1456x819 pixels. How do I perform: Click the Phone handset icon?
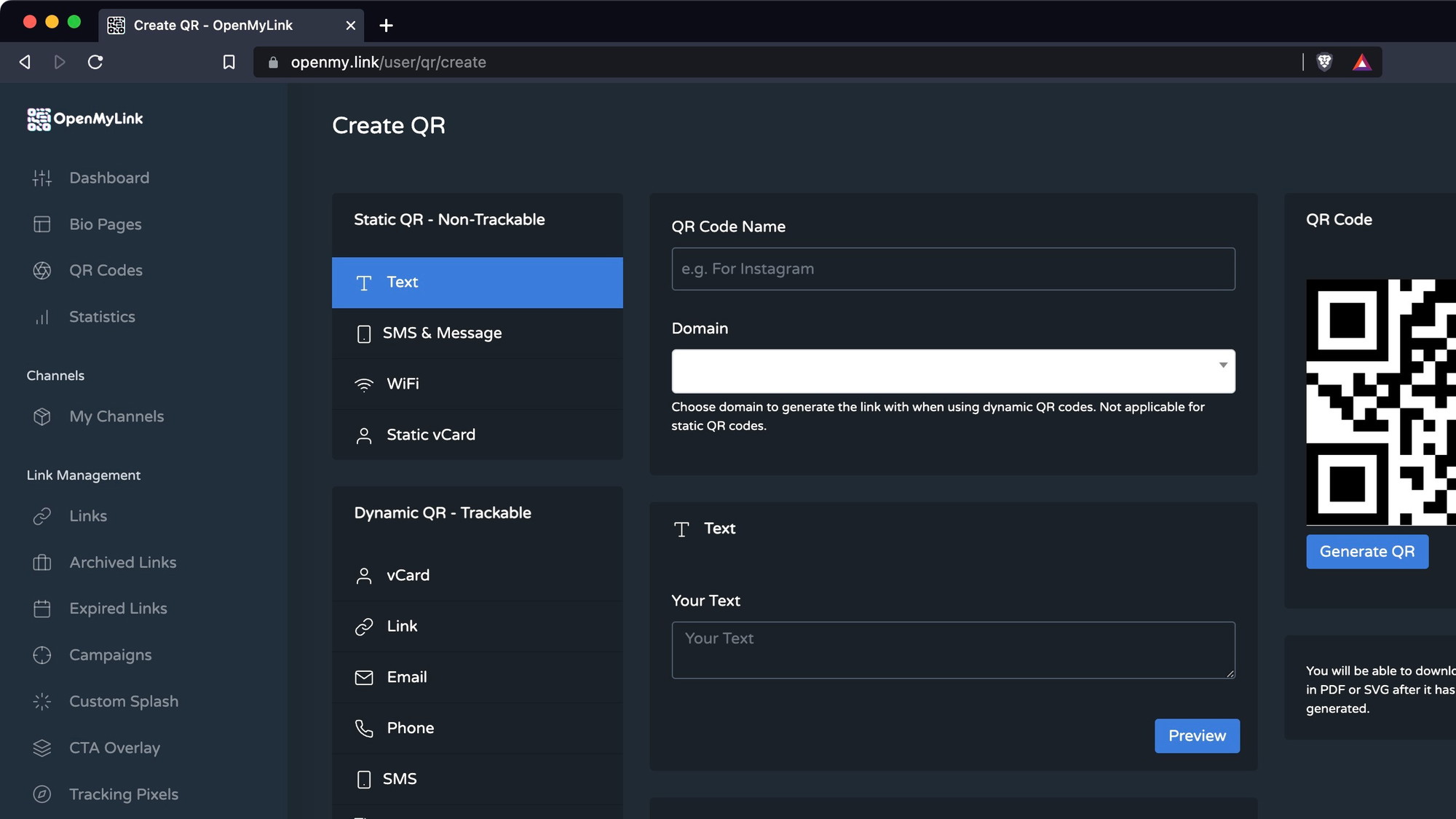pos(364,729)
